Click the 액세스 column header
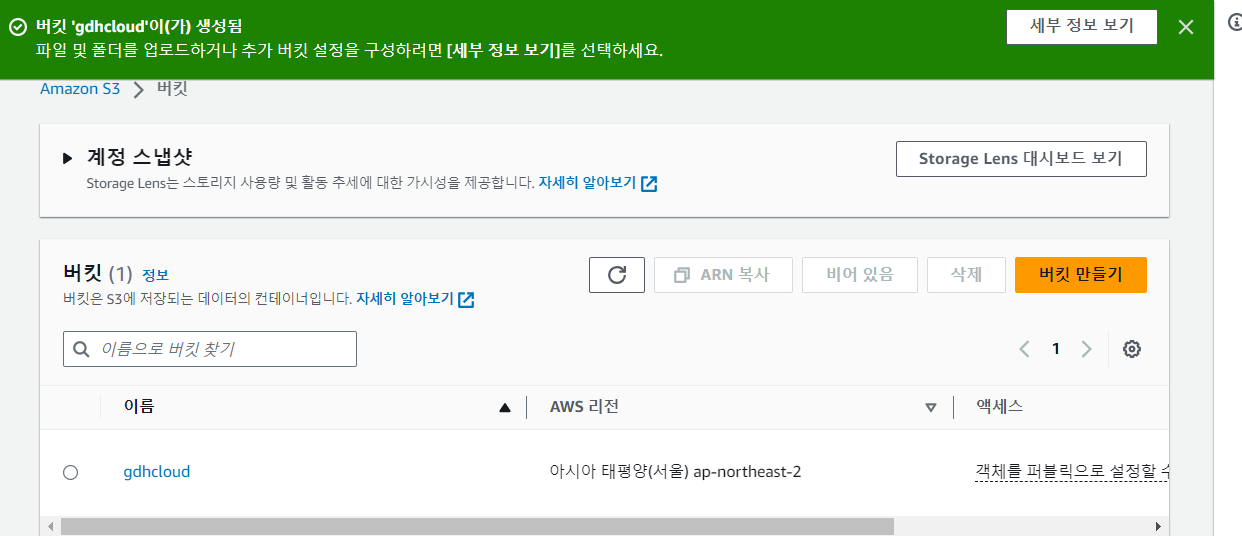 (999, 406)
